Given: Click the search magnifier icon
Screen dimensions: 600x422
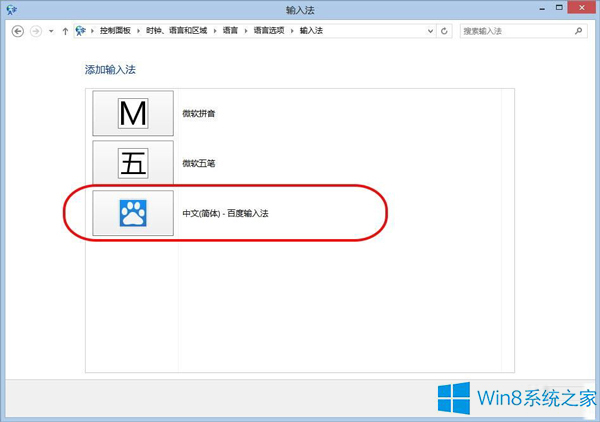Looking at the screenshot, I should click(x=579, y=31).
